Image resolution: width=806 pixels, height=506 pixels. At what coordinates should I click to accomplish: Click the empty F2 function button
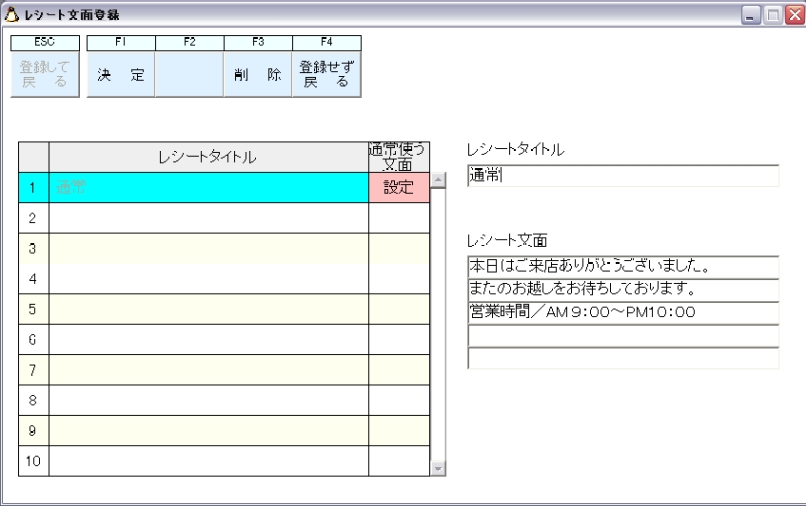189,74
